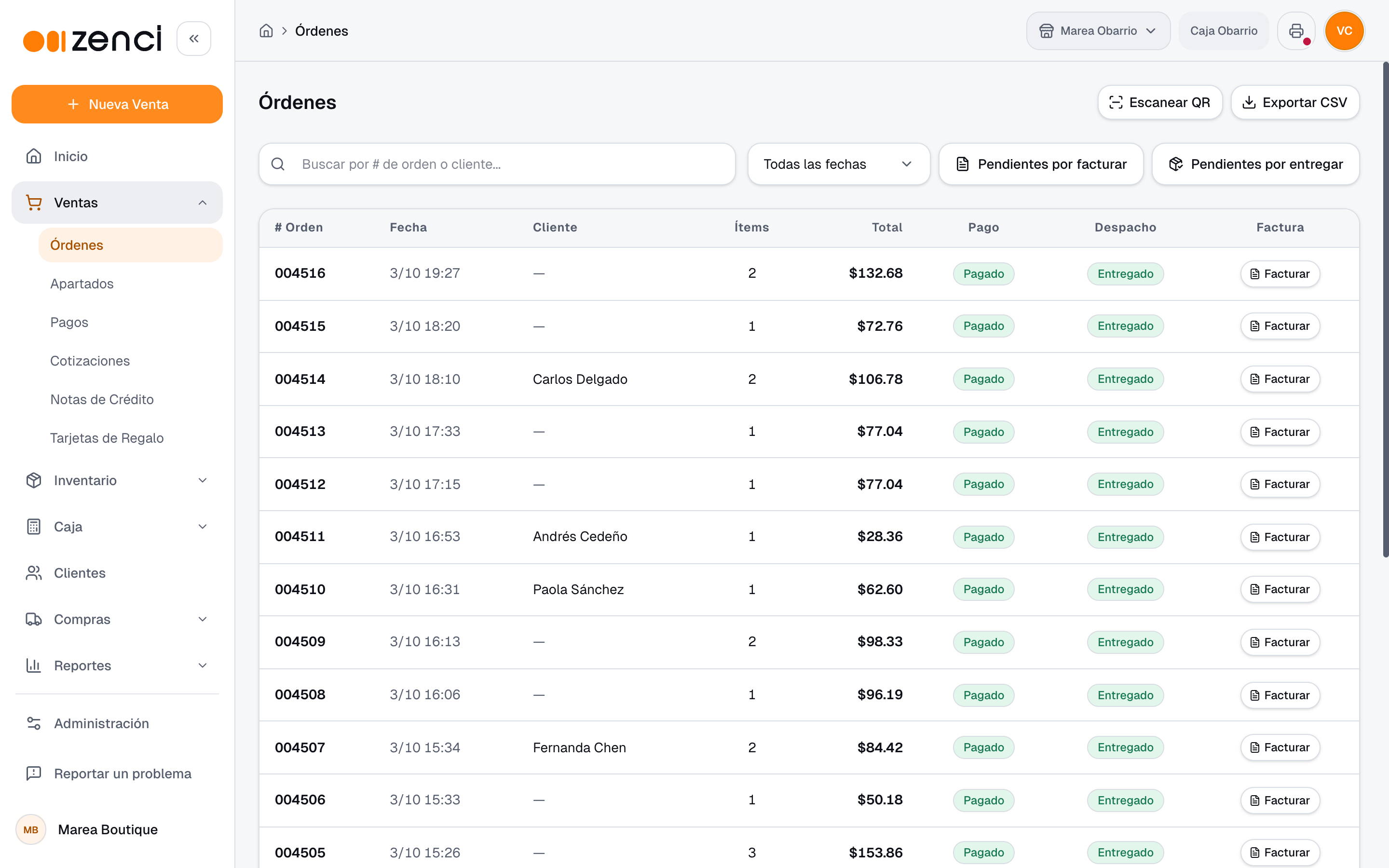This screenshot has height=868, width=1389.
Task: Open order number 004511
Action: click(300, 536)
